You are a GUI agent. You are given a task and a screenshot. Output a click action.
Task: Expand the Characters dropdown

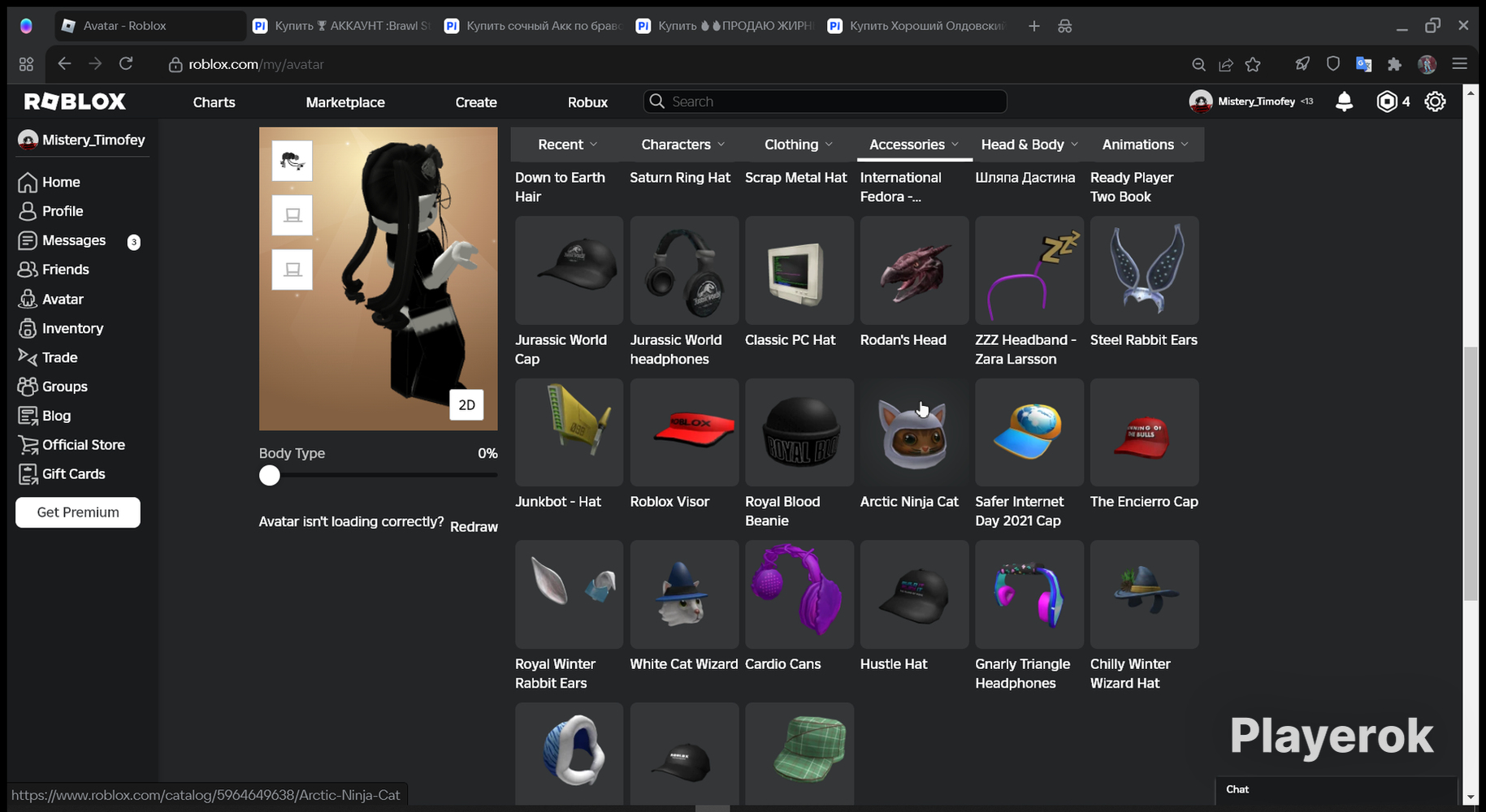pyautogui.click(x=683, y=145)
